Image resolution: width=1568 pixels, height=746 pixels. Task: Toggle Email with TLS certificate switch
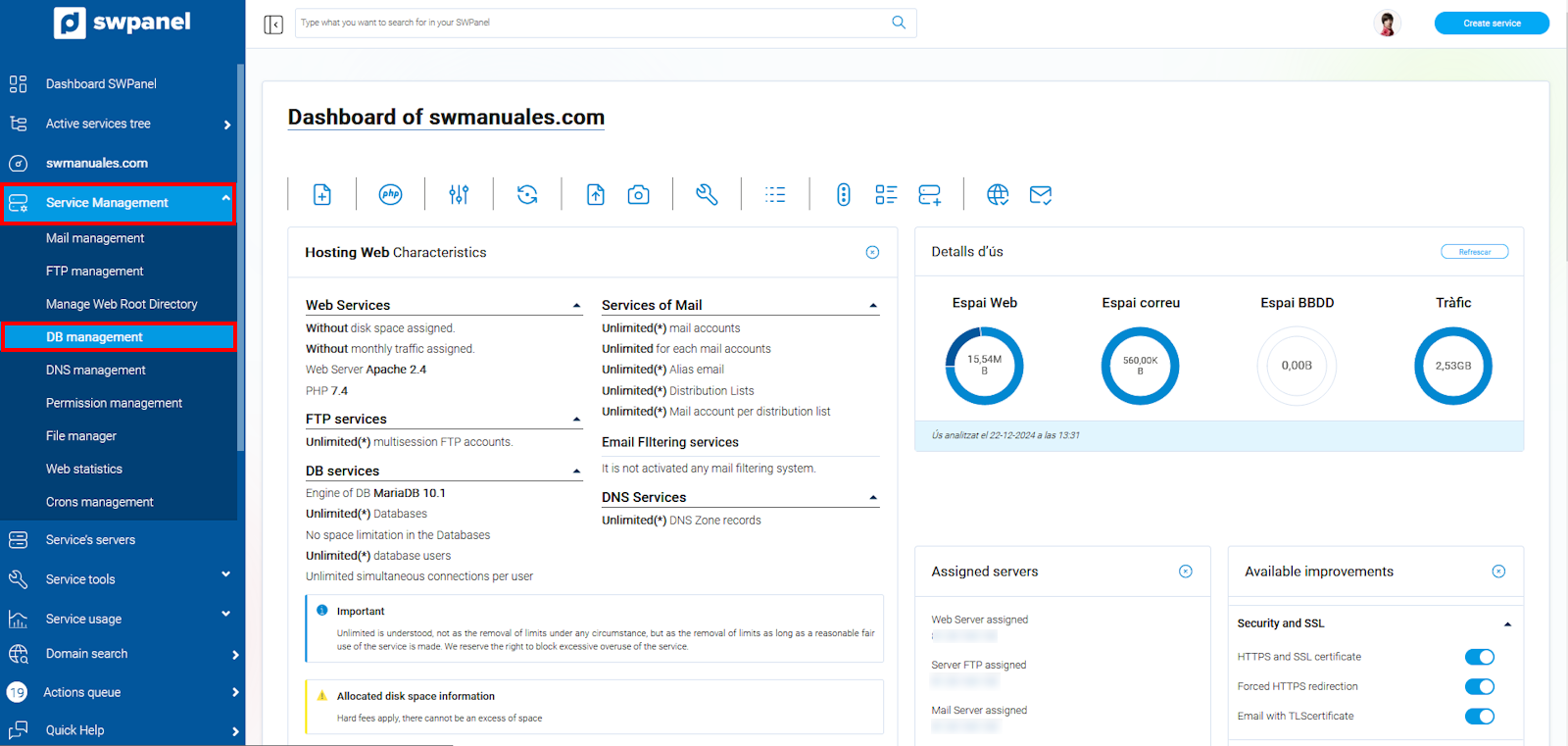click(x=1479, y=717)
